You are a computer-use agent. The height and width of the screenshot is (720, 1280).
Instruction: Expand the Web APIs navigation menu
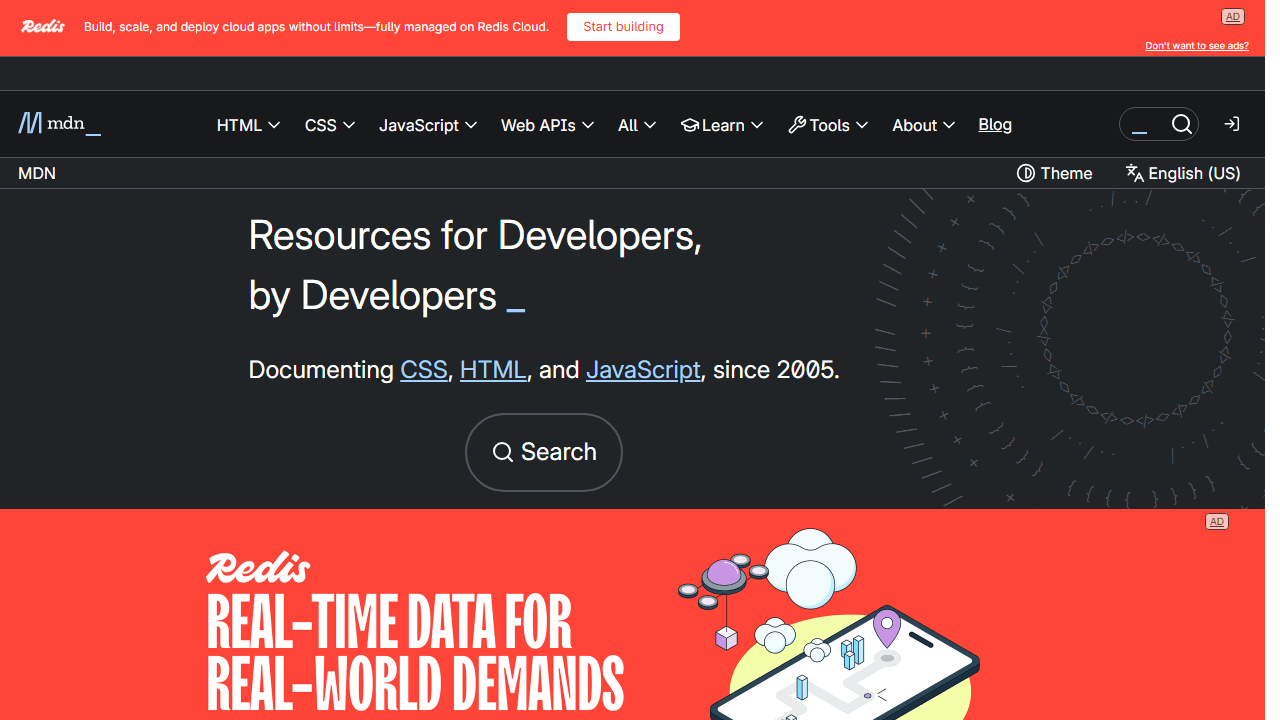pyautogui.click(x=548, y=125)
